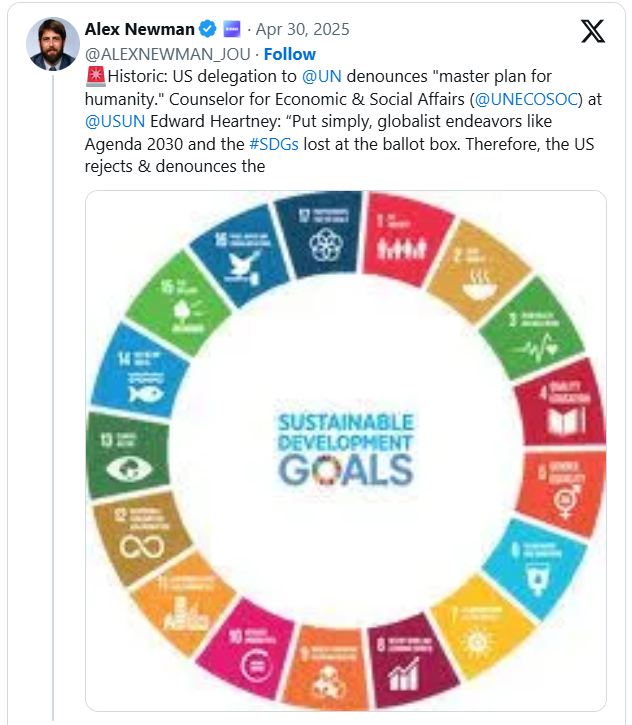Image resolution: width=632 pixels, height=725 pixels.
Task: Click the blue verified checkmark badge
Action: (x=208, y=29)
